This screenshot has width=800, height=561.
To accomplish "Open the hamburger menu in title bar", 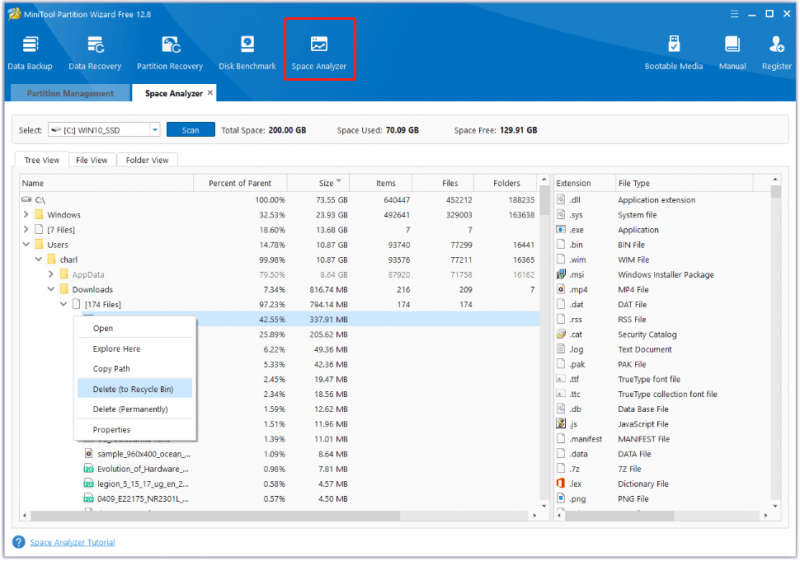I will click(x=734, y=14).
